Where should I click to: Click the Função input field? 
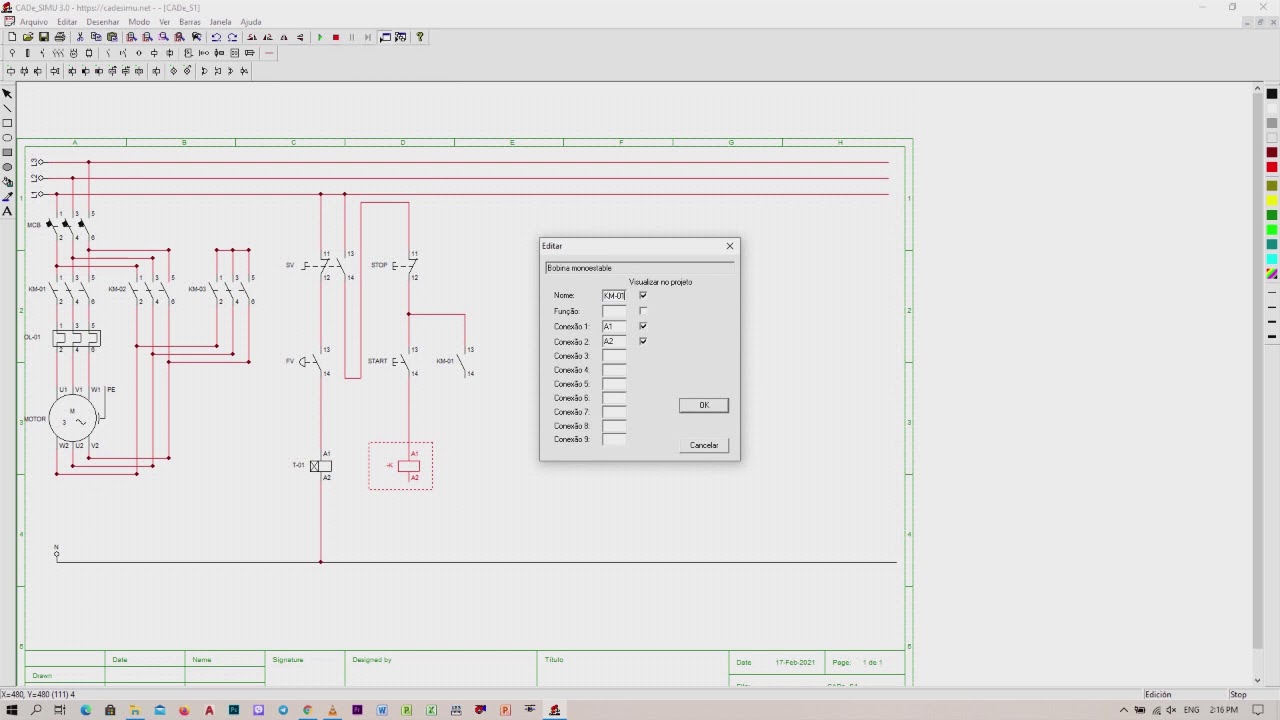click(614, 312)
